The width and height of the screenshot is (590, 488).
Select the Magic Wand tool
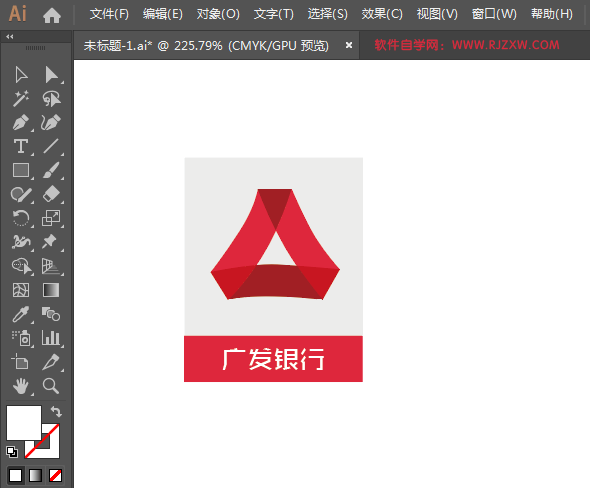click(21, 99)
